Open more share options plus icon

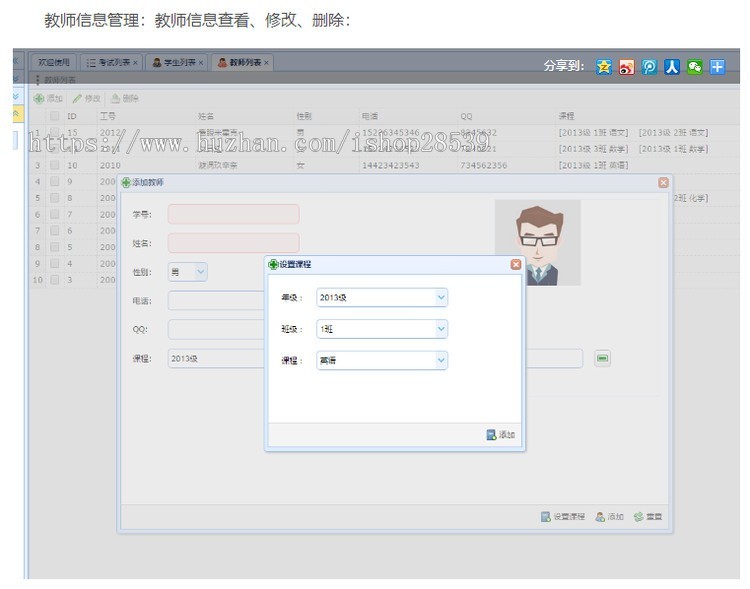click(717, 67)
